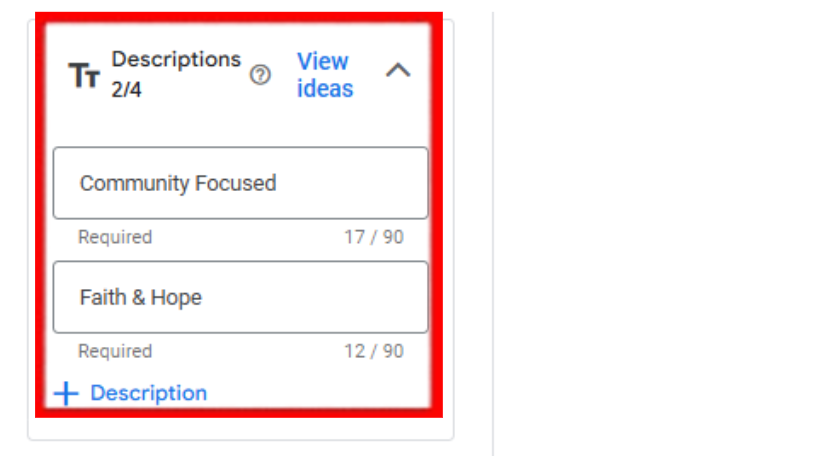
Task: Click the Required label under Faith & Hope
Action: point(115,351)
